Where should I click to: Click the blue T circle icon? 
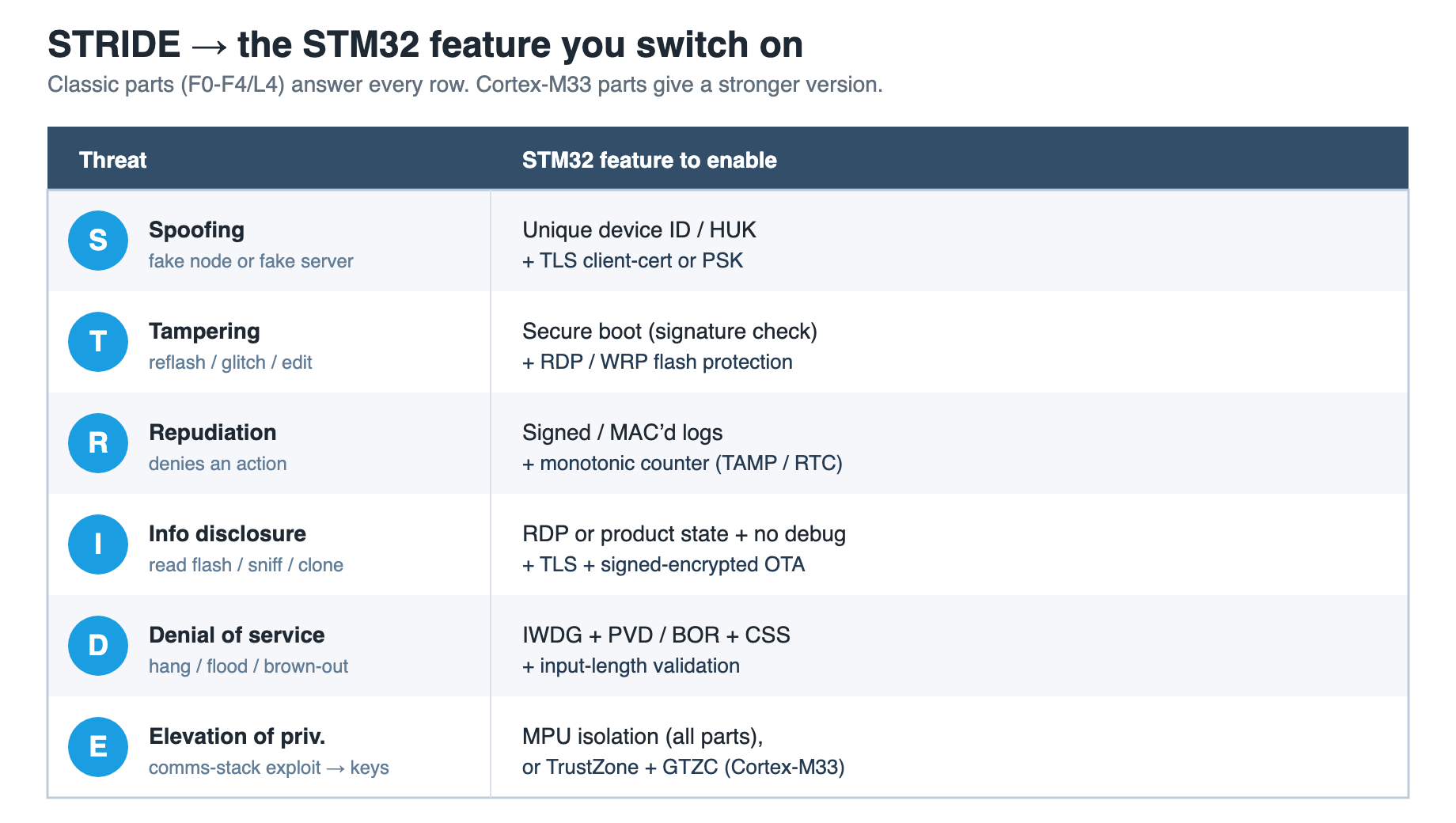coord(98,342)
